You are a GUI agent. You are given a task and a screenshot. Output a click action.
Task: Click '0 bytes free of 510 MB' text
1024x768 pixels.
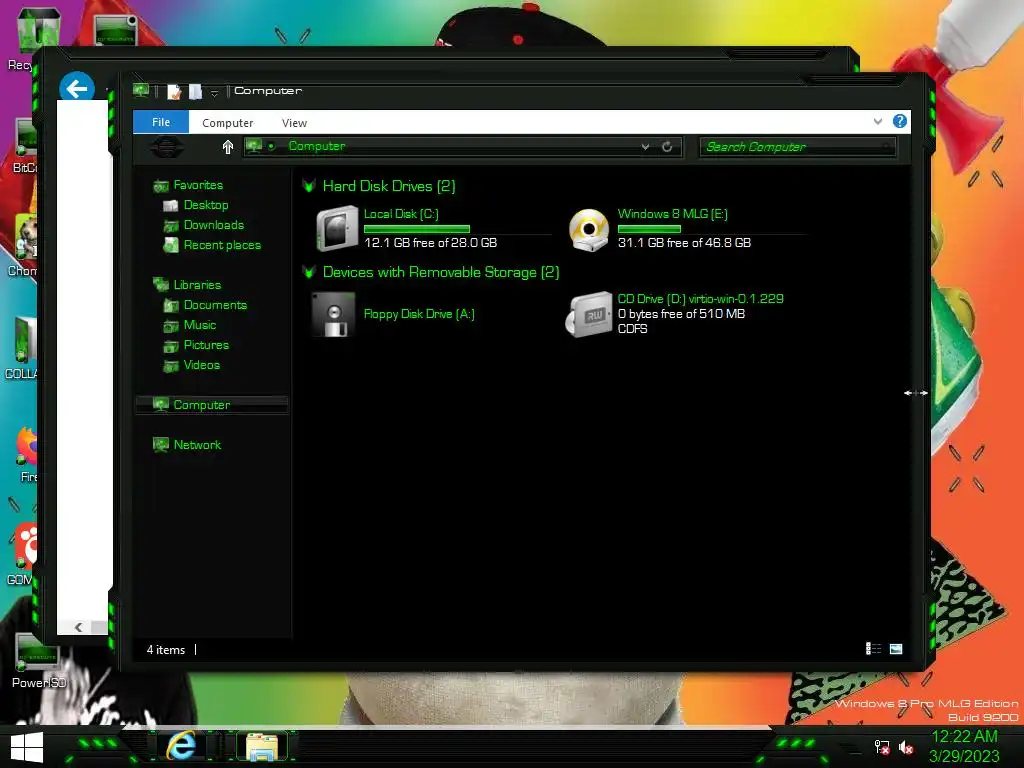tap(681, 314)
